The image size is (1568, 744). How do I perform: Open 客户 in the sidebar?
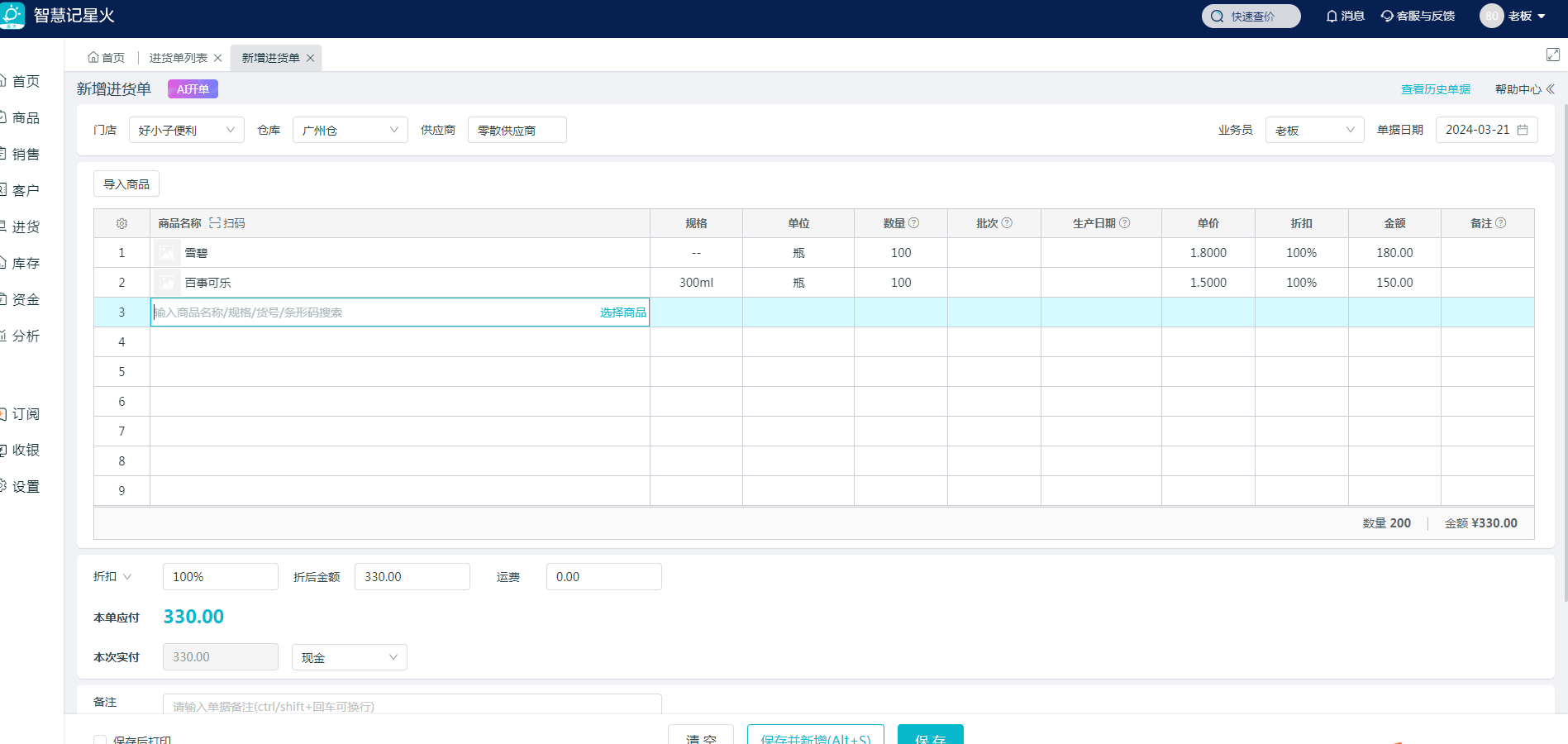tap(26, 190)
